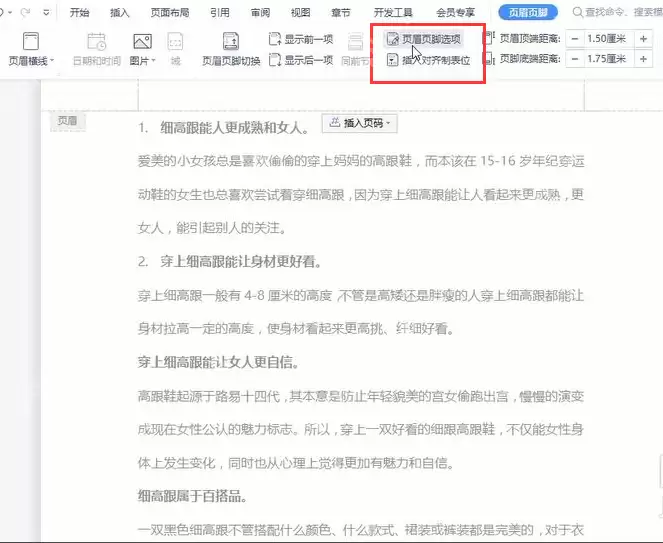Click line starting 女人，能引起别人的关注
The width and height of the screenshot is (663, 543).
click(212, 228)
